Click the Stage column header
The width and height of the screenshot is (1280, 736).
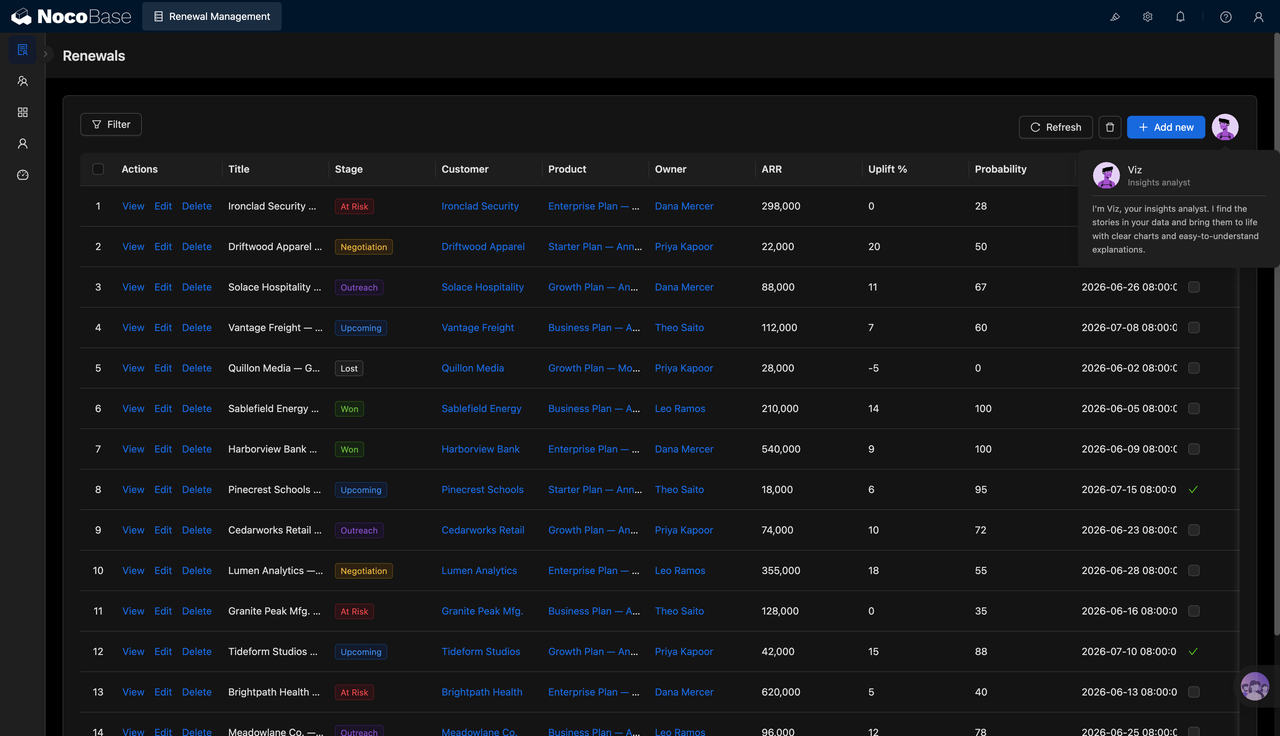(x=349, y=169)
